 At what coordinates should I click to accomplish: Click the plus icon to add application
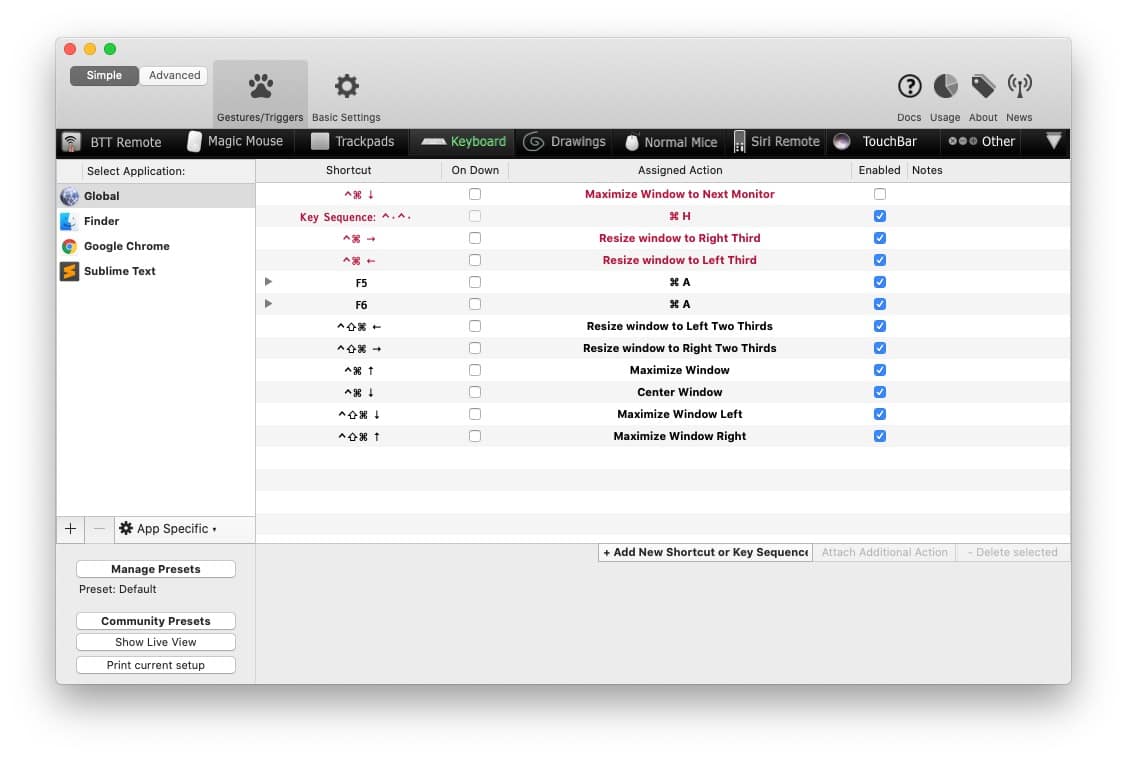(70, 529)
